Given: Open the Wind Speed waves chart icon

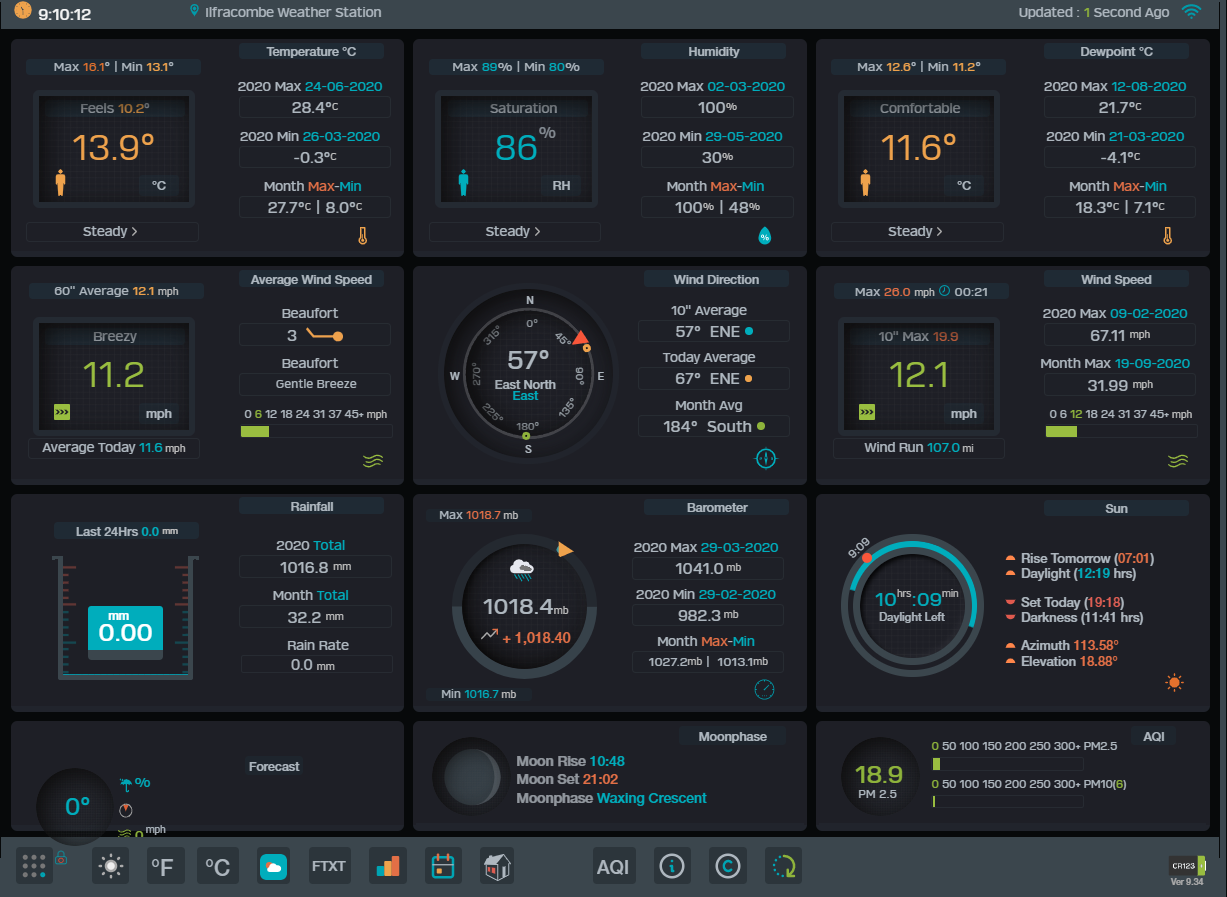Looking at the screenshot, I should pos(1178,461).
